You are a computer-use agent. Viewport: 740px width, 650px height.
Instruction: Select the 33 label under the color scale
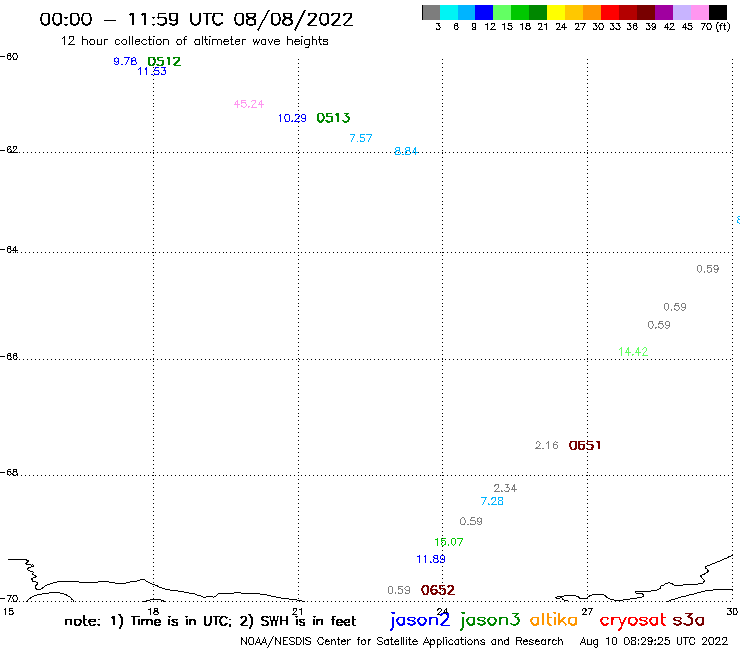pos(614,27)
